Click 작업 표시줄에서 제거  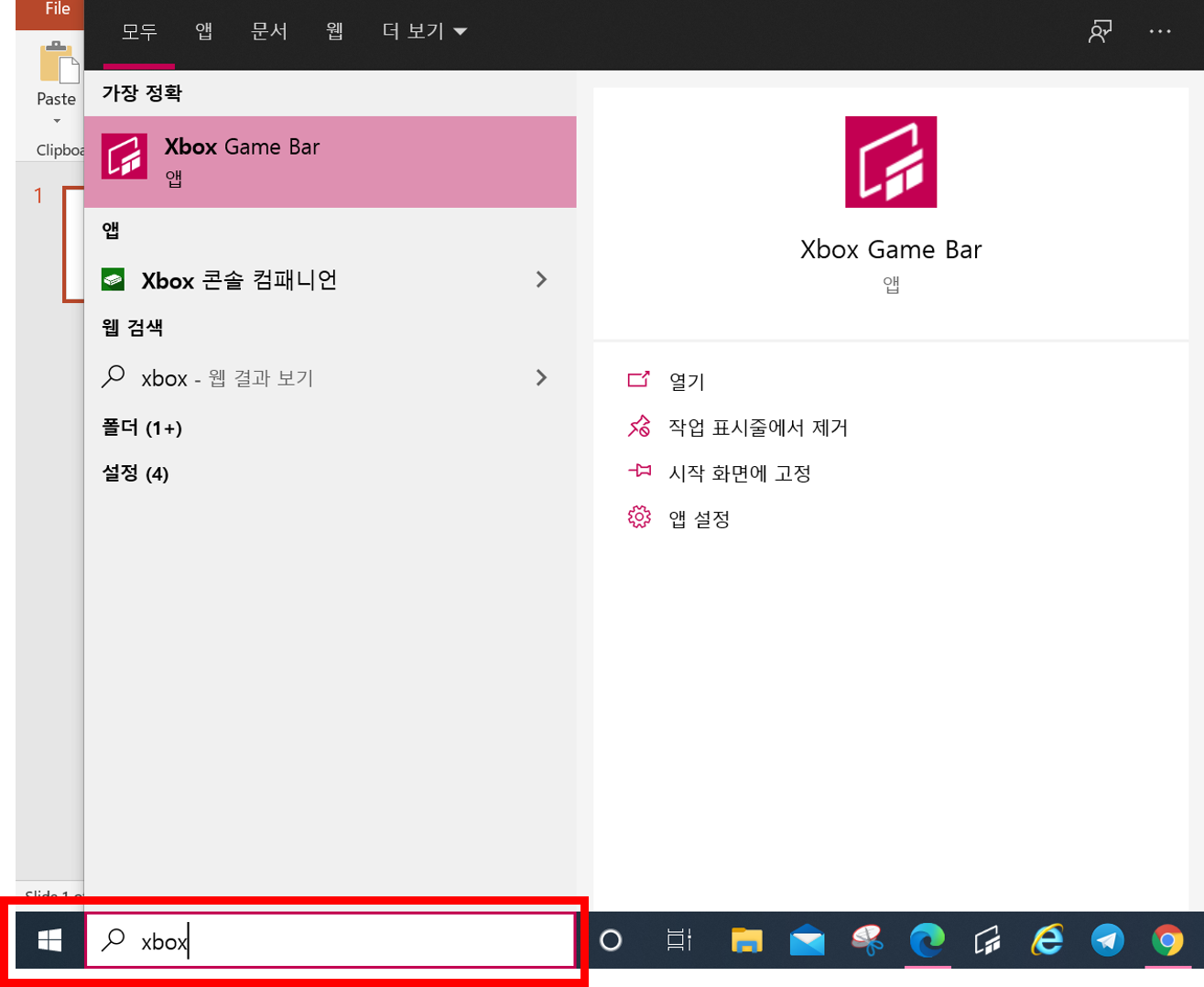point(758,428)
